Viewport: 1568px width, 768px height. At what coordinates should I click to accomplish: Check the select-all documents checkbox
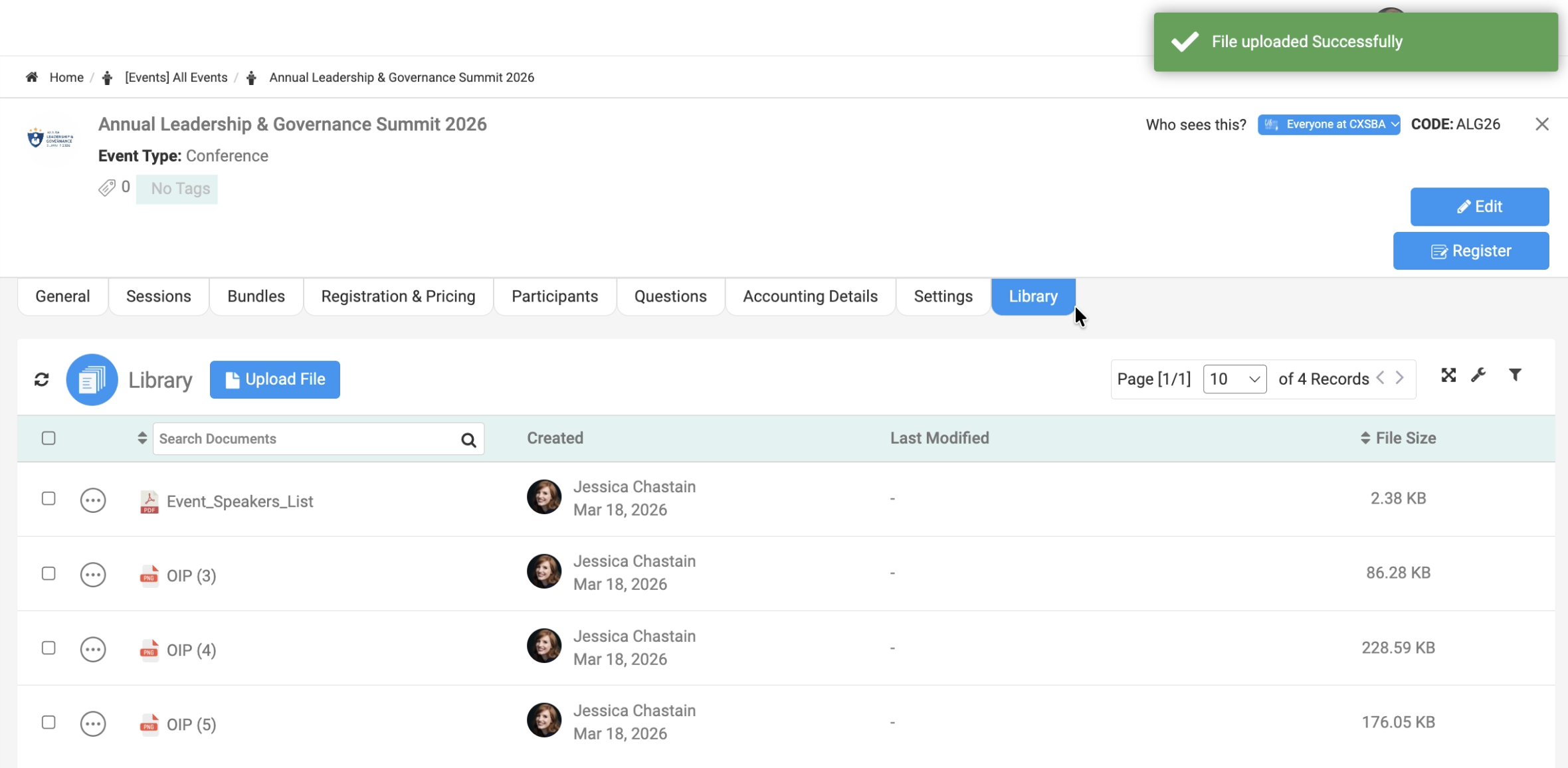(49, 438)
